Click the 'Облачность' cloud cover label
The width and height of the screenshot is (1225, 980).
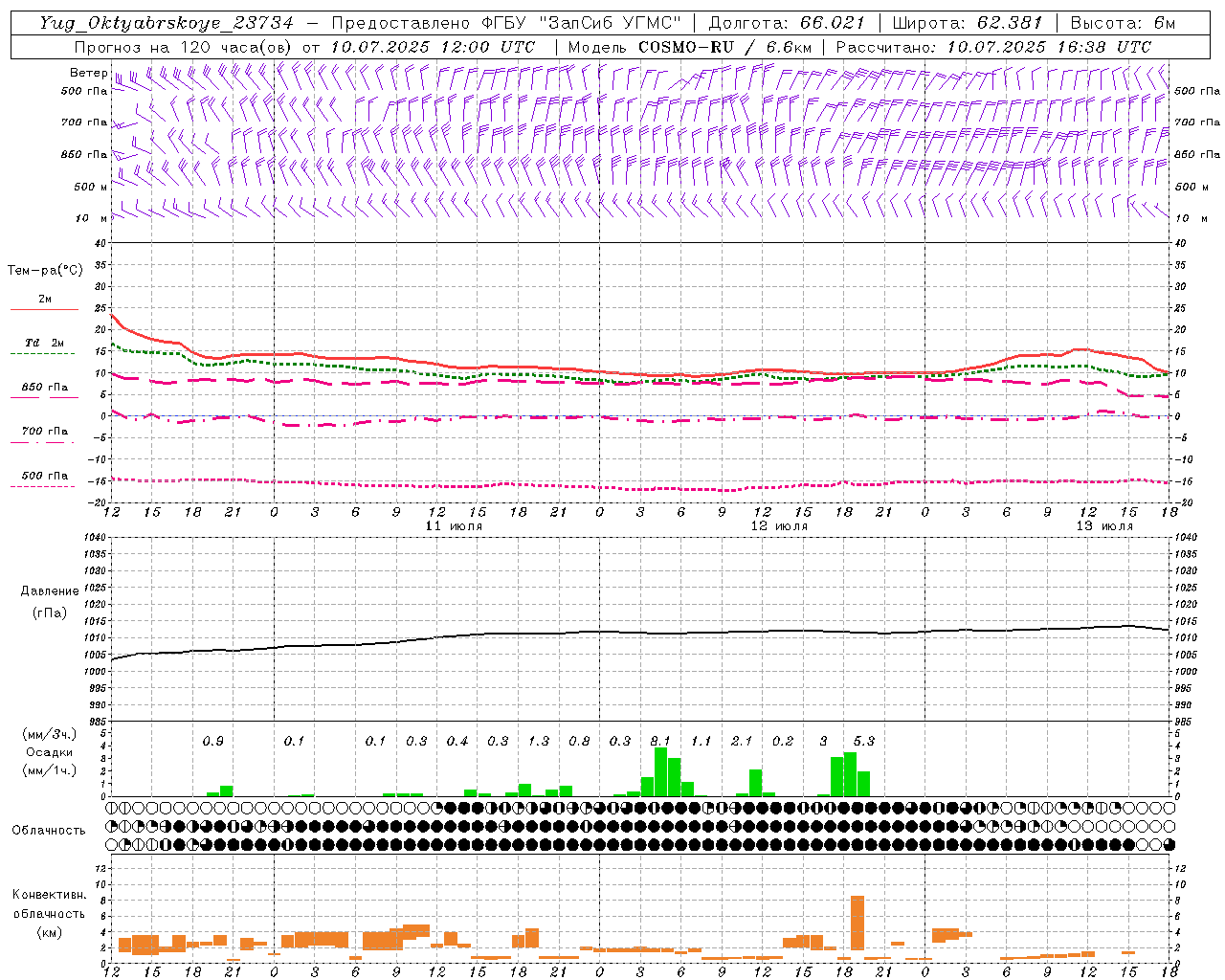click(49, 830)
